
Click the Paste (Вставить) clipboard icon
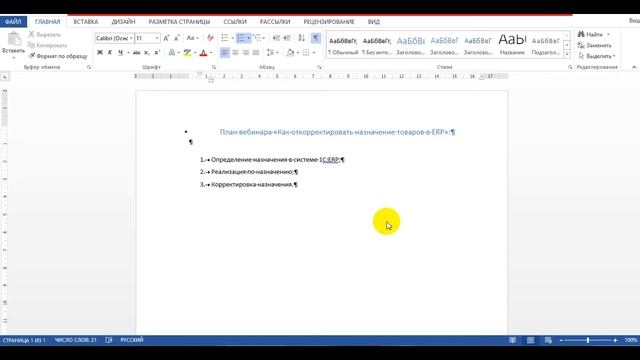(x=14, y=39)
